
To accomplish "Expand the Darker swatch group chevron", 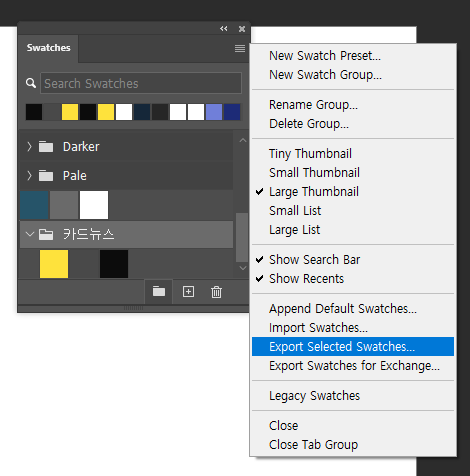I will click(29, 146).
